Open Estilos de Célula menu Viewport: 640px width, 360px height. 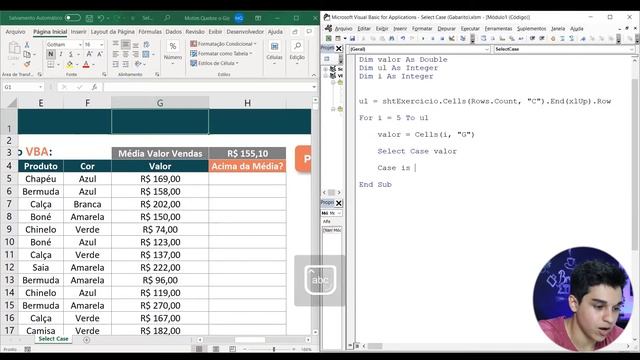coord(215,63)
